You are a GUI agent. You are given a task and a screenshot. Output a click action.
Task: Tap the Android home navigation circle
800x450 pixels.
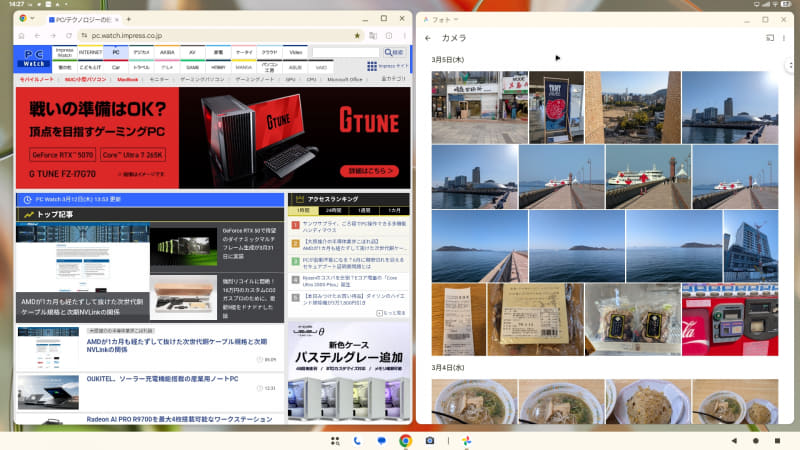click(756, 441)
